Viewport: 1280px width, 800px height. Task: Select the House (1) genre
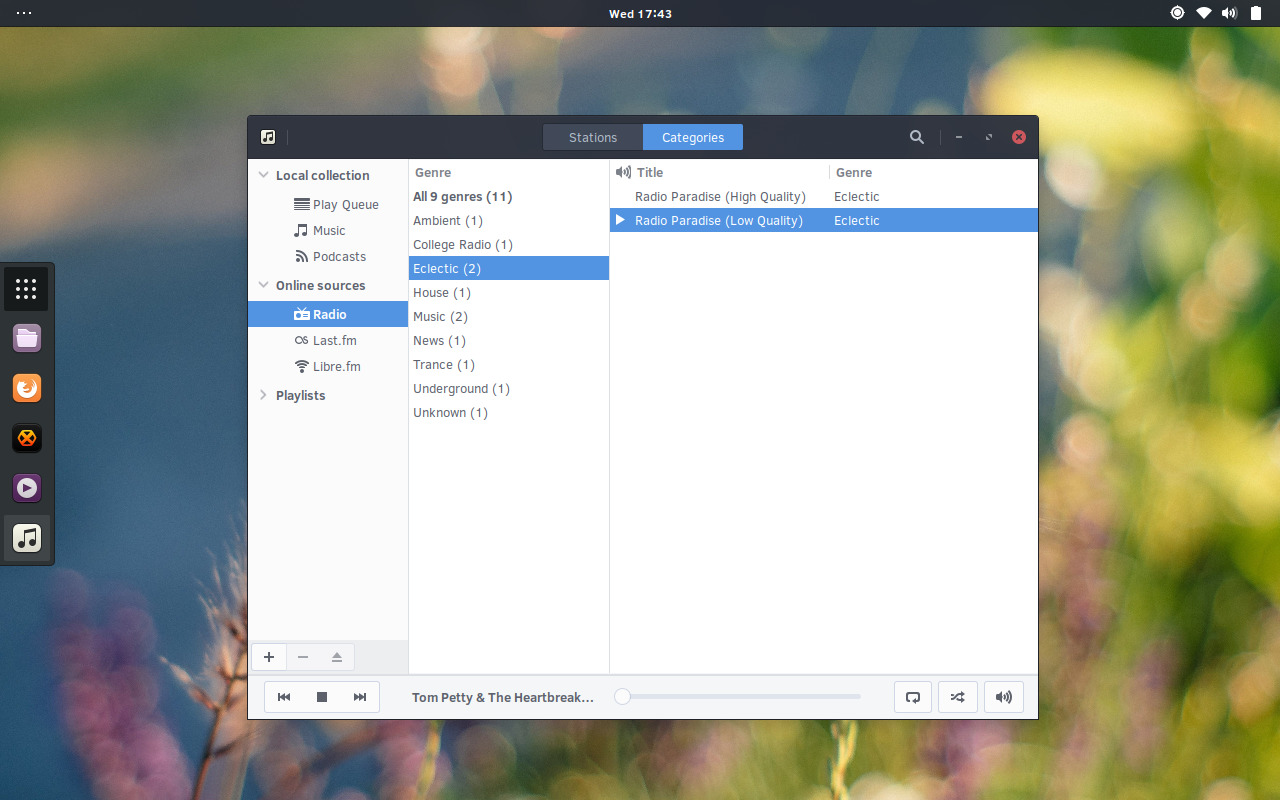click(x=509, y=292)
